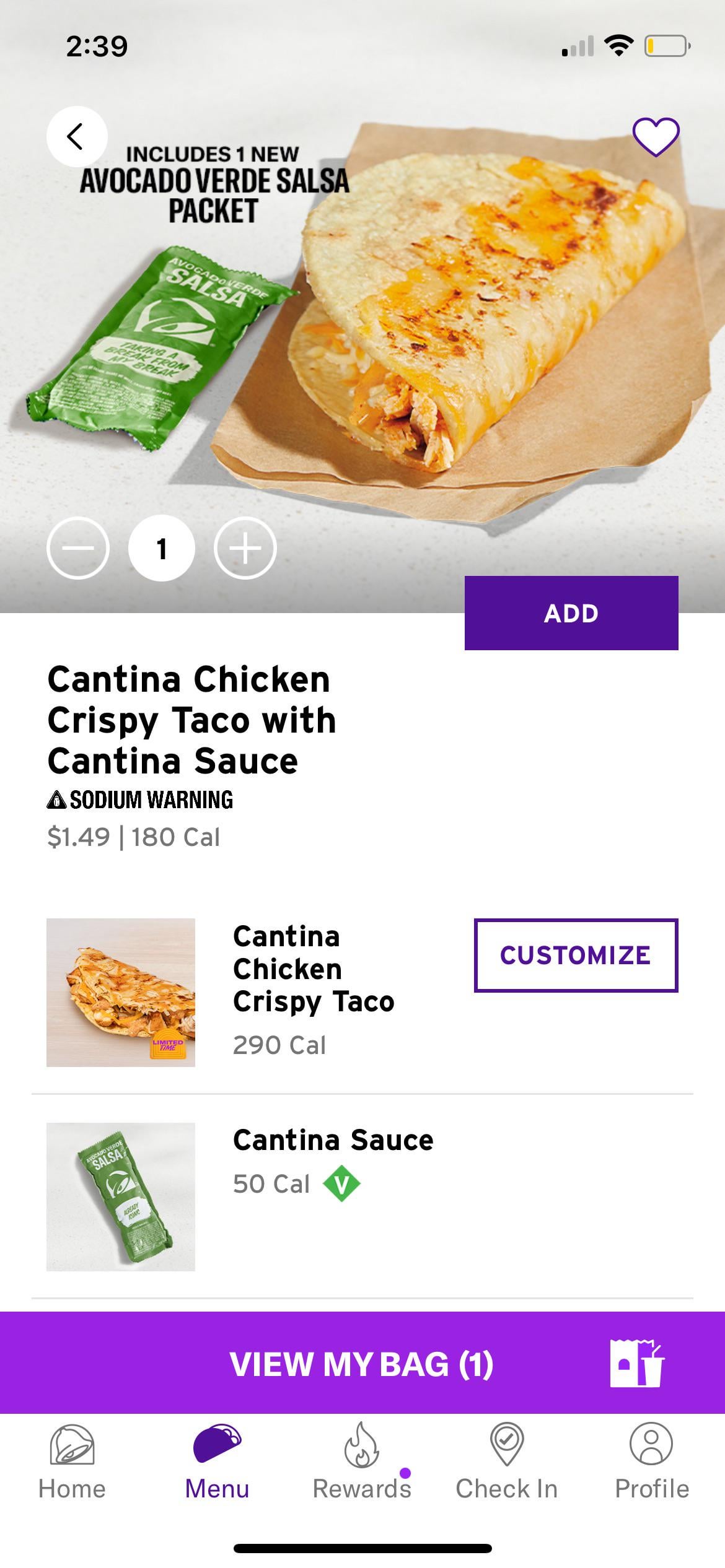
Task: Select the Menu taco tab
Action: coord(217,1460)
